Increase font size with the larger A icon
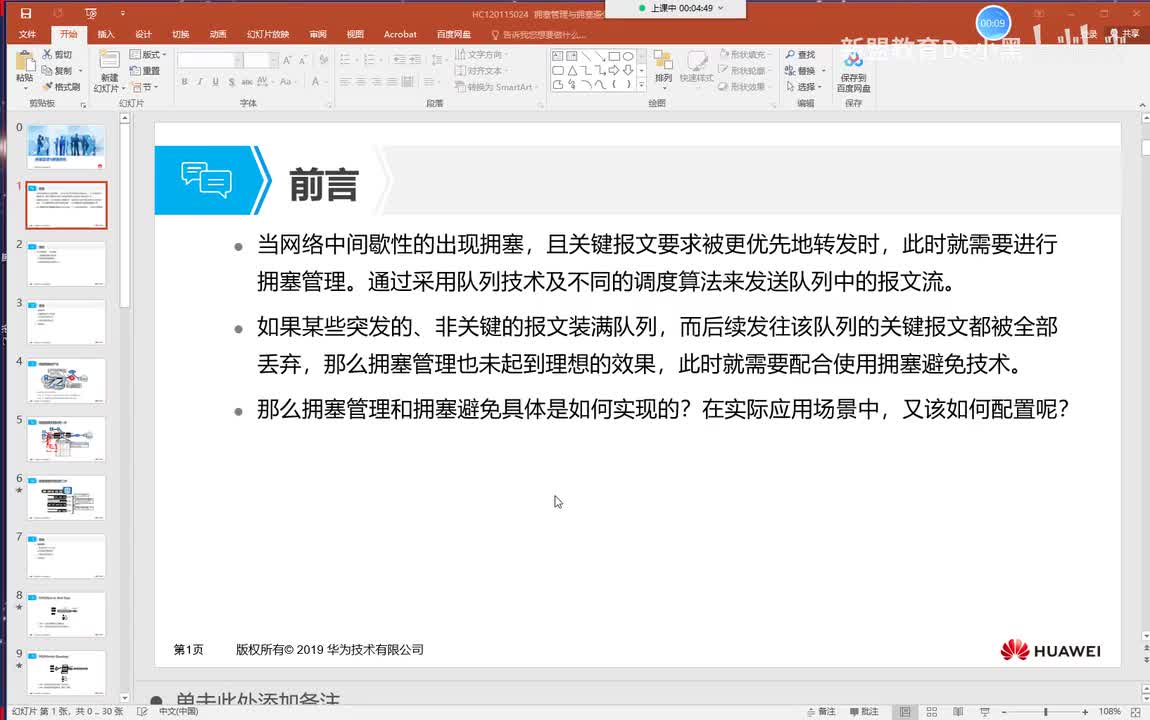The height and width of the screenshot is (720, 1150). [287, 60]
